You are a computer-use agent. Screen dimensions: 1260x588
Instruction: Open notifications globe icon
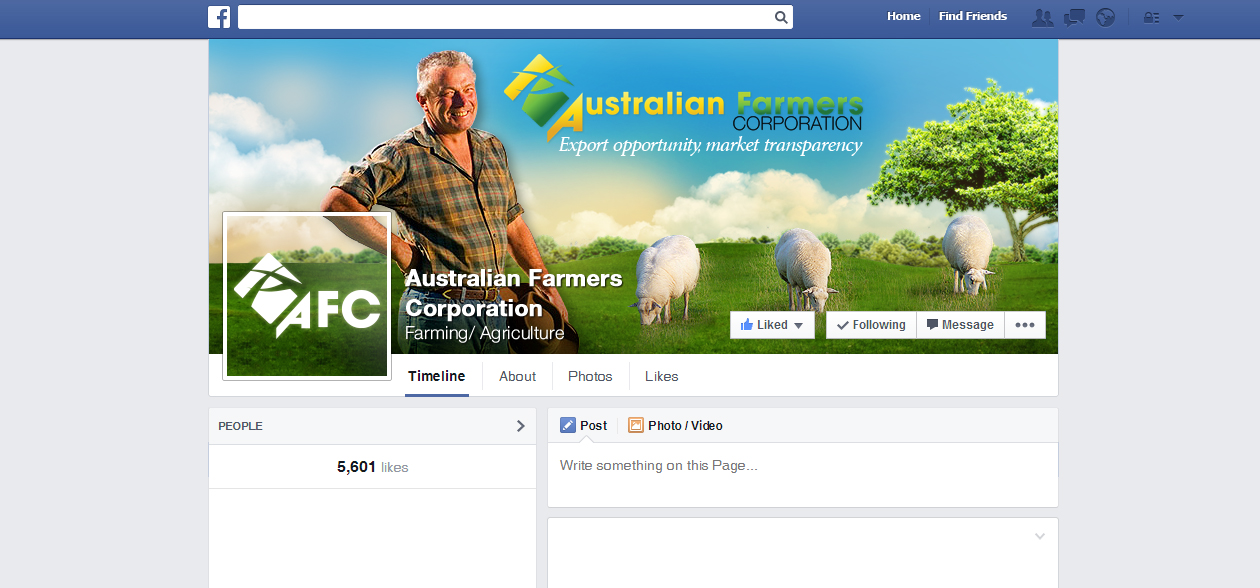click(x=1105, y=17)
